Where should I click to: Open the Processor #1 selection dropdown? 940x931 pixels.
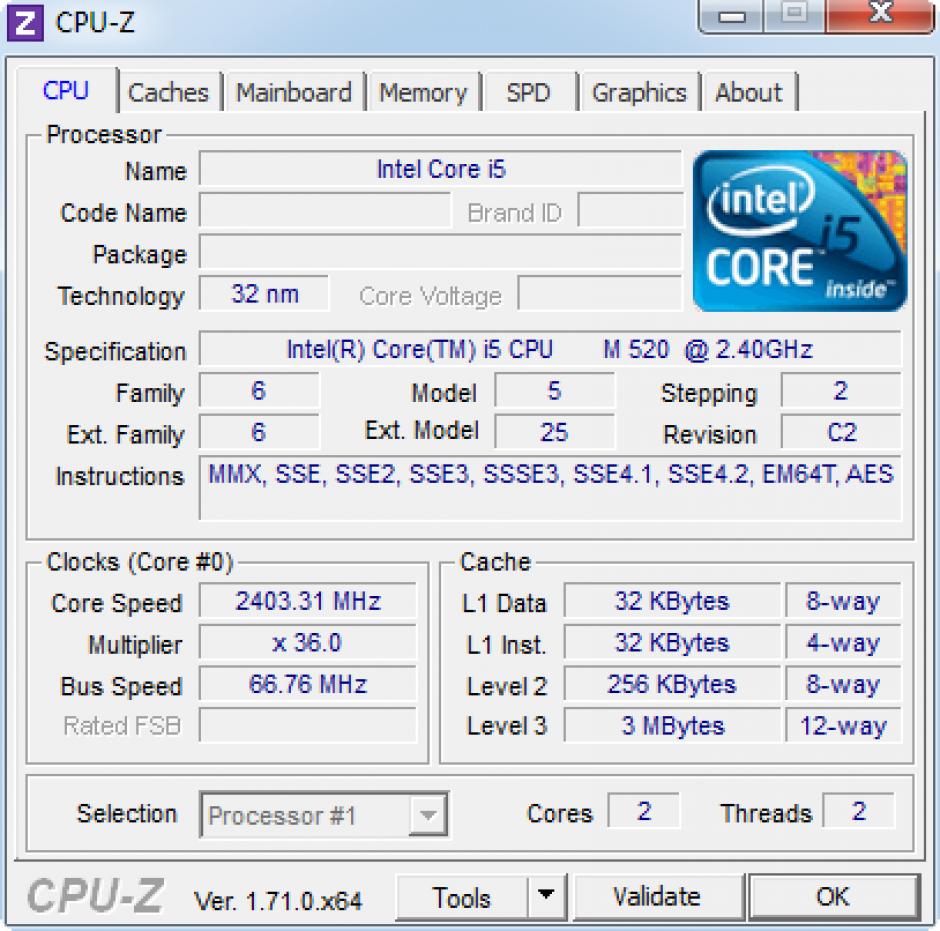point(324,815)
